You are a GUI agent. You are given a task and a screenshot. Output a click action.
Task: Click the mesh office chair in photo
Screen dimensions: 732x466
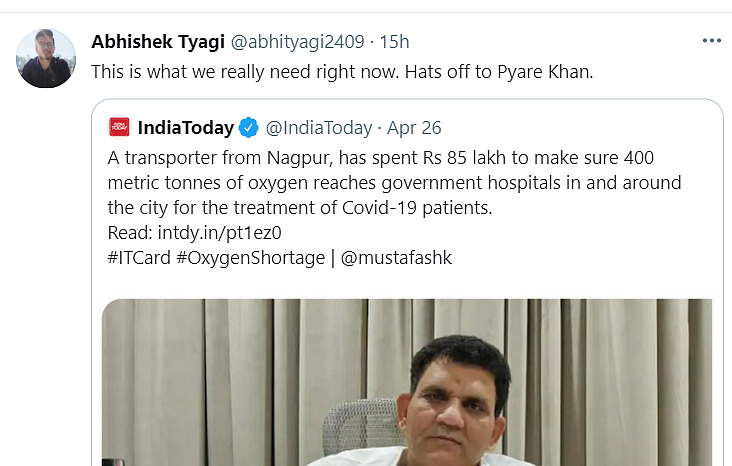tap(362, 423)
